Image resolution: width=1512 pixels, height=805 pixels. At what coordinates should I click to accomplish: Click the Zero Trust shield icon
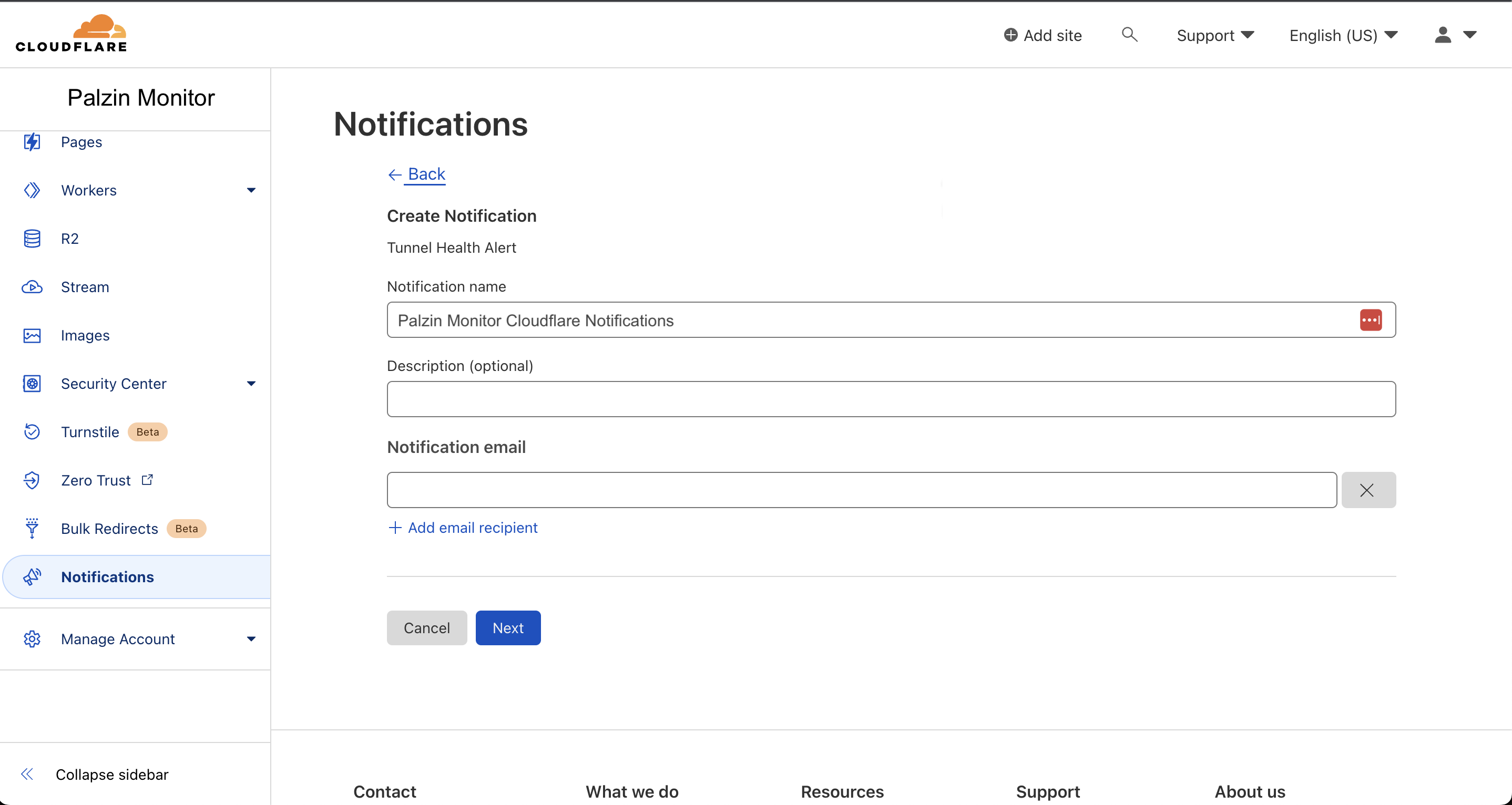32,481
